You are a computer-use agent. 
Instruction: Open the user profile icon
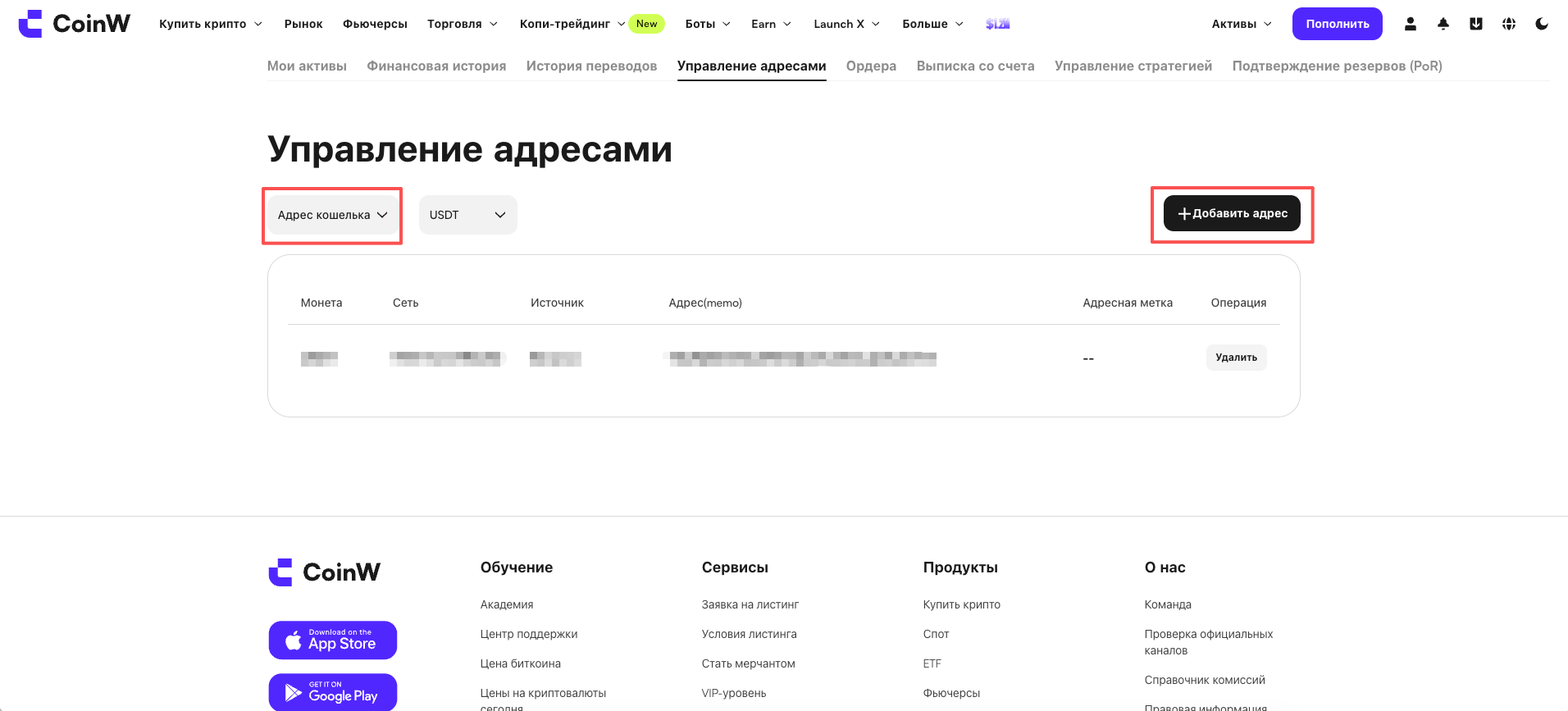coord(1411,24)
